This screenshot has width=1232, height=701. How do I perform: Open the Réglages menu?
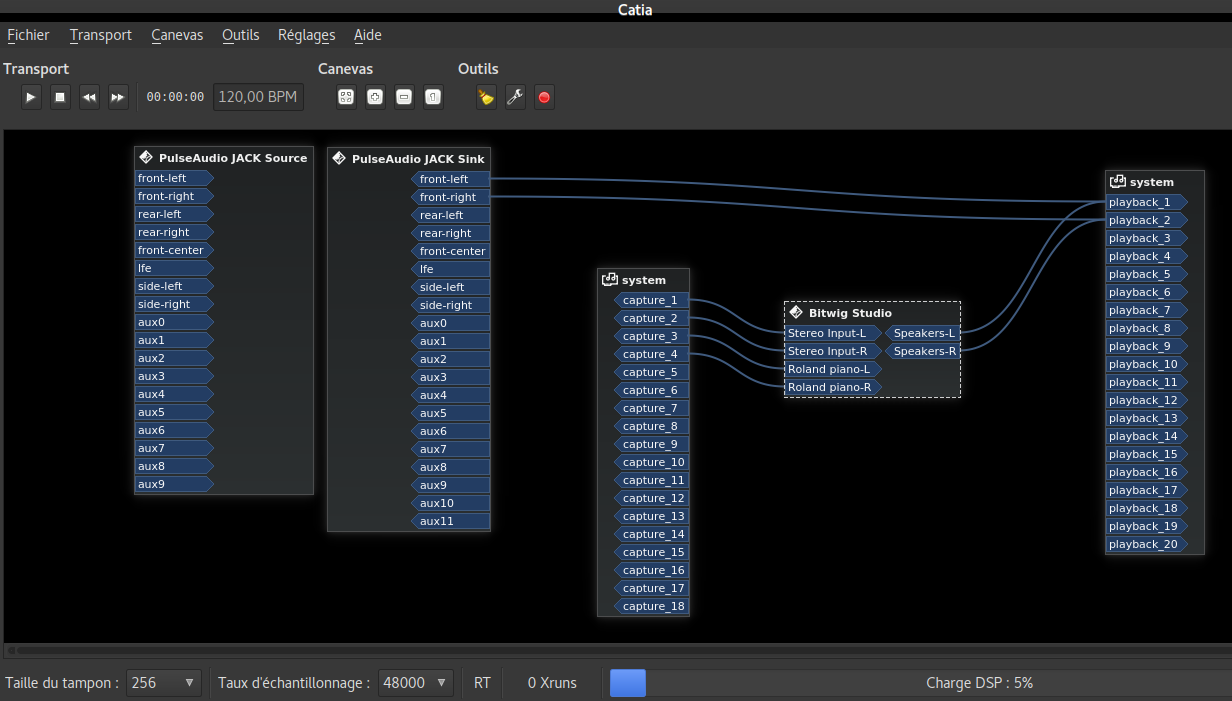[x=306, y=35]
